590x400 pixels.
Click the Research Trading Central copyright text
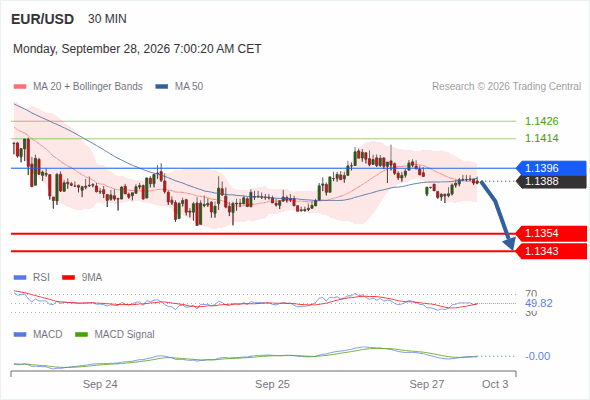tap(506, 87)
